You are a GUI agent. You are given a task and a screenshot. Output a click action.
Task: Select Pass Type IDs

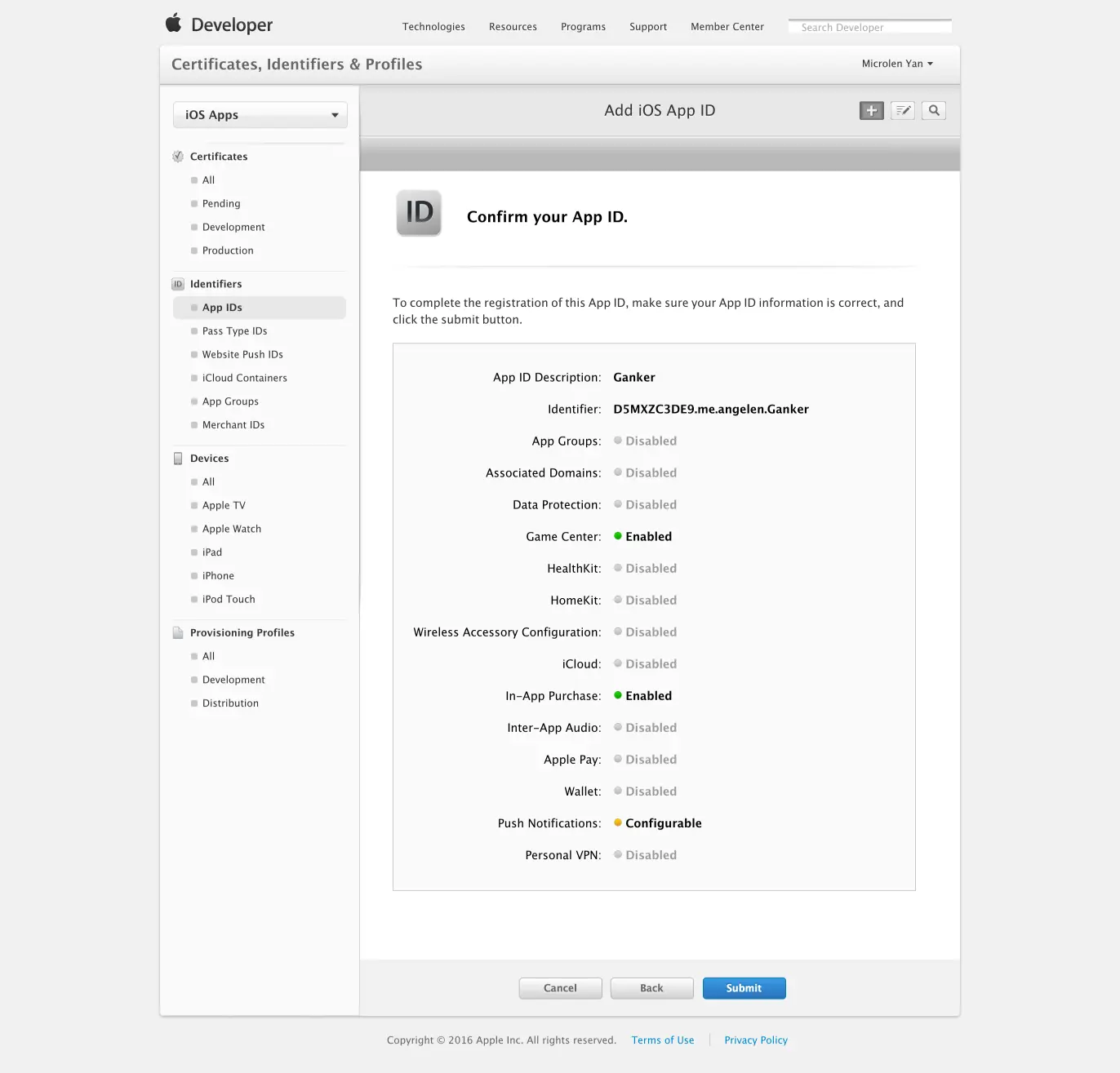[235, 331]
